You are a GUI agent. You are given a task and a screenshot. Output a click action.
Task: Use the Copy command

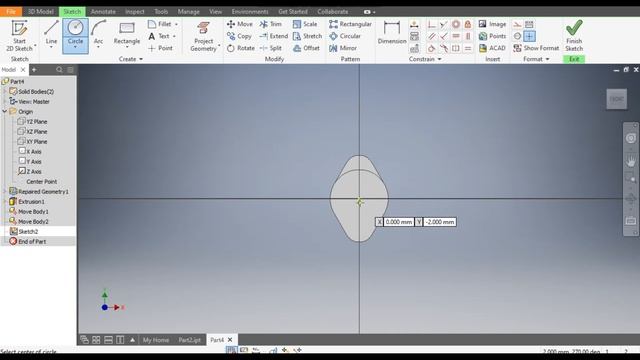(239, 36)
